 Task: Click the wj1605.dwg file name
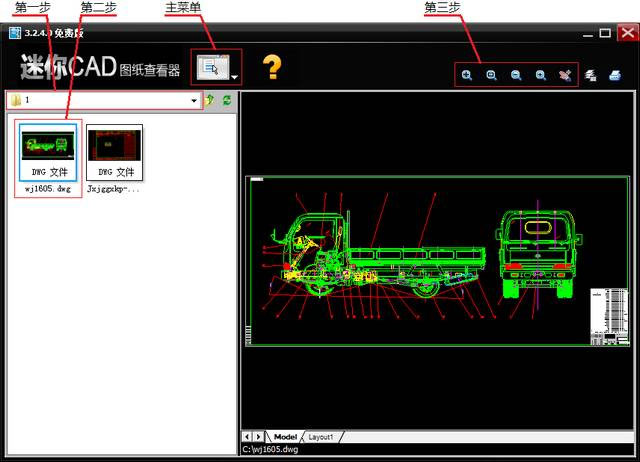pos(48,189)
